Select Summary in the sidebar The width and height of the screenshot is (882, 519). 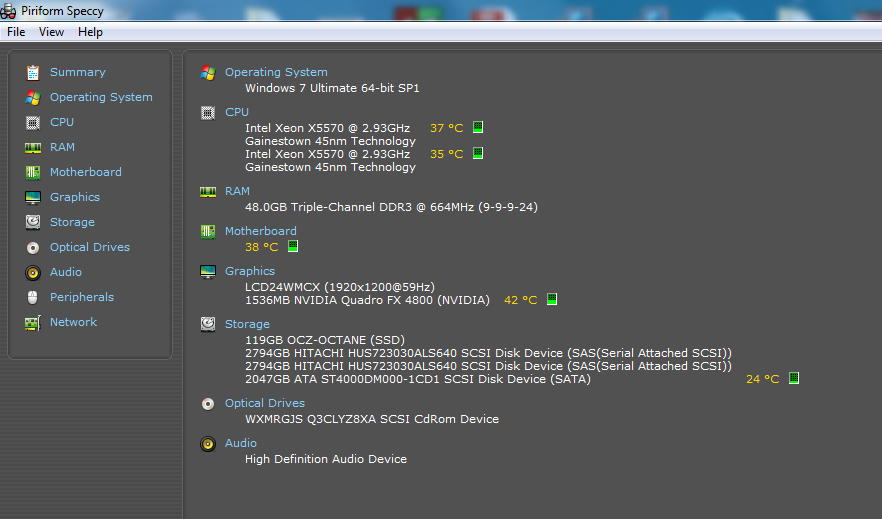tap(78, 72)
